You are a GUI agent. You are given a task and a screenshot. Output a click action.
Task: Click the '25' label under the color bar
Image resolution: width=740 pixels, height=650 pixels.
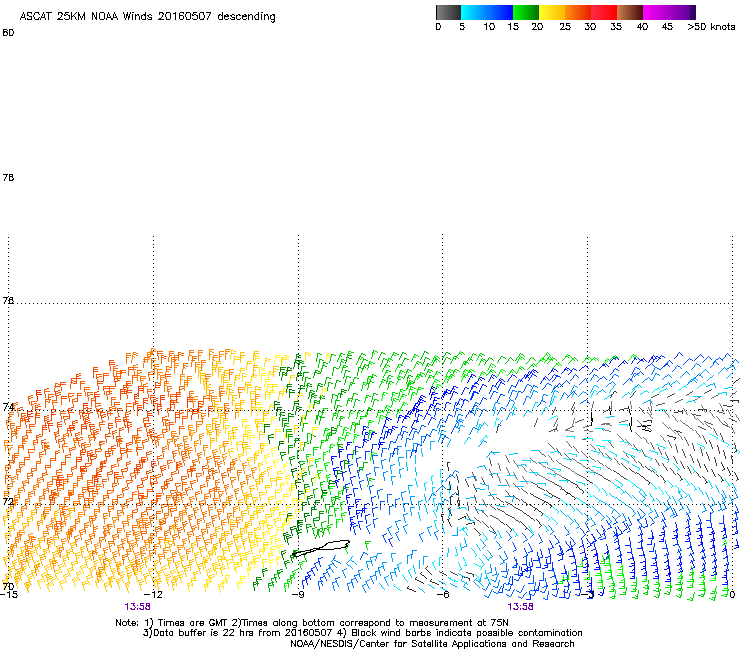click(x=565, y=27)
